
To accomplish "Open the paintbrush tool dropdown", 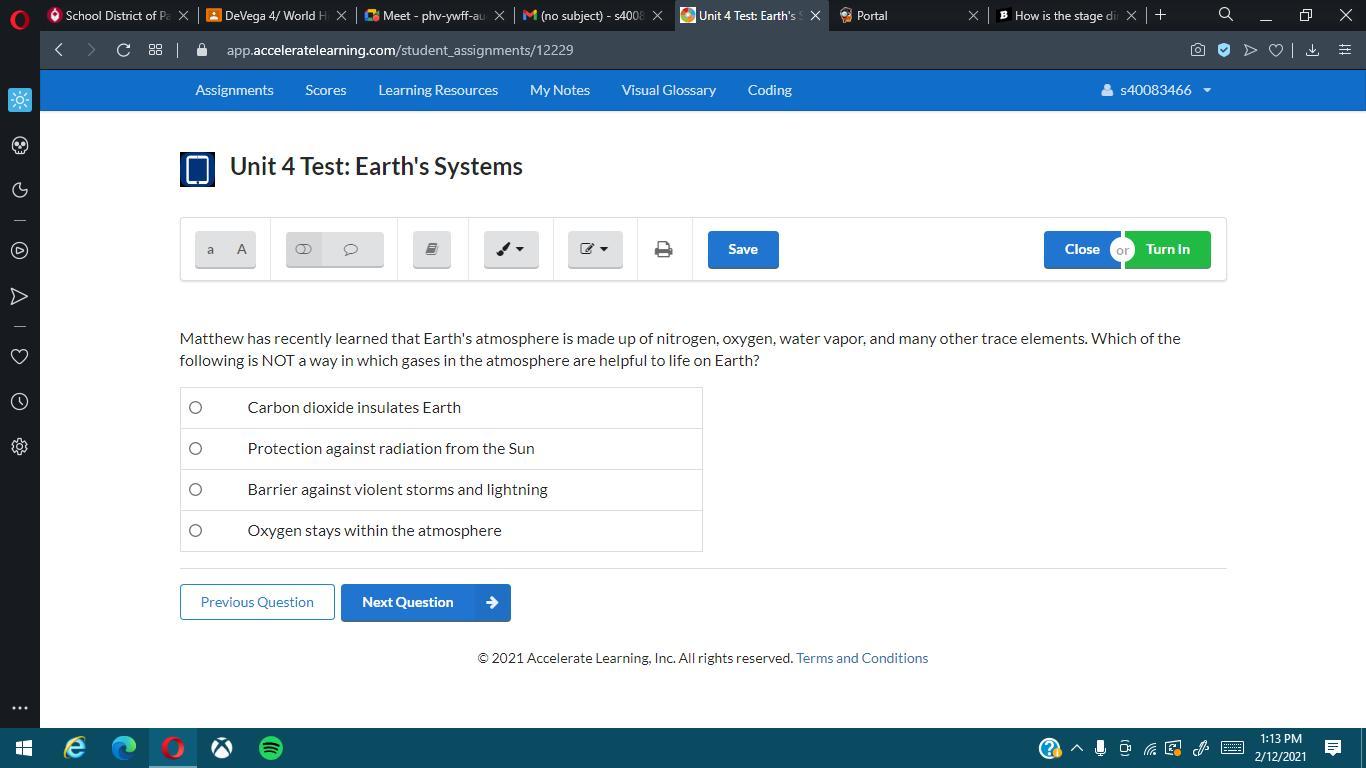I will pyautogui.click(x=511, y=249).
